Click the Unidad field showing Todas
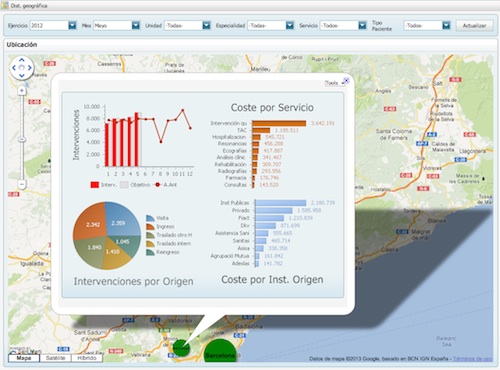Screen dimensions: 500x370 tap(183, 25)
